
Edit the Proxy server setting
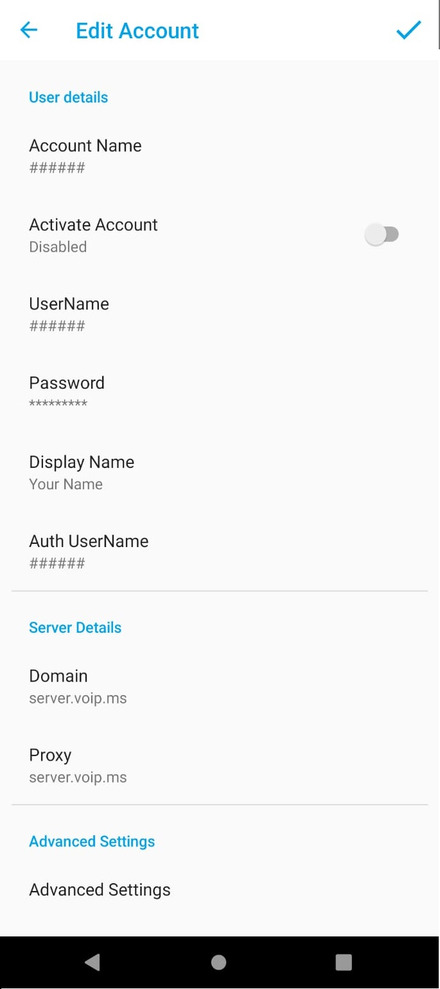220,766
